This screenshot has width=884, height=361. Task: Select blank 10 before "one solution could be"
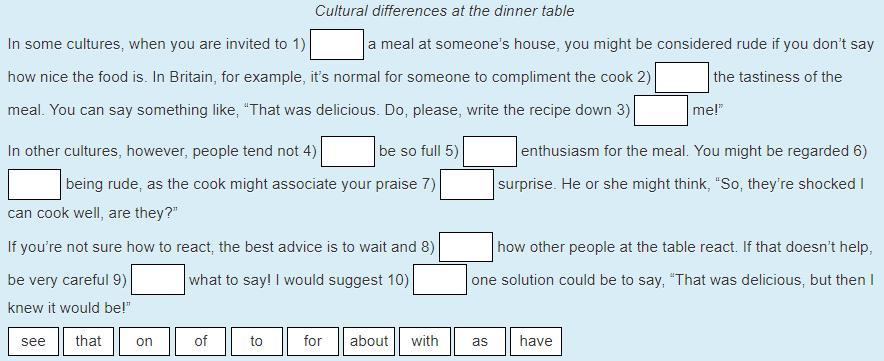tap(440, 280)
